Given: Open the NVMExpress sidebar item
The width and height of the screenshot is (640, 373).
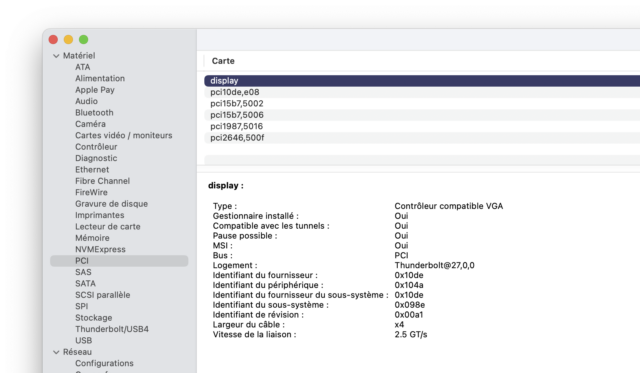Looking at the screenshot, I should pyautogui.click(x=100, y=249).
